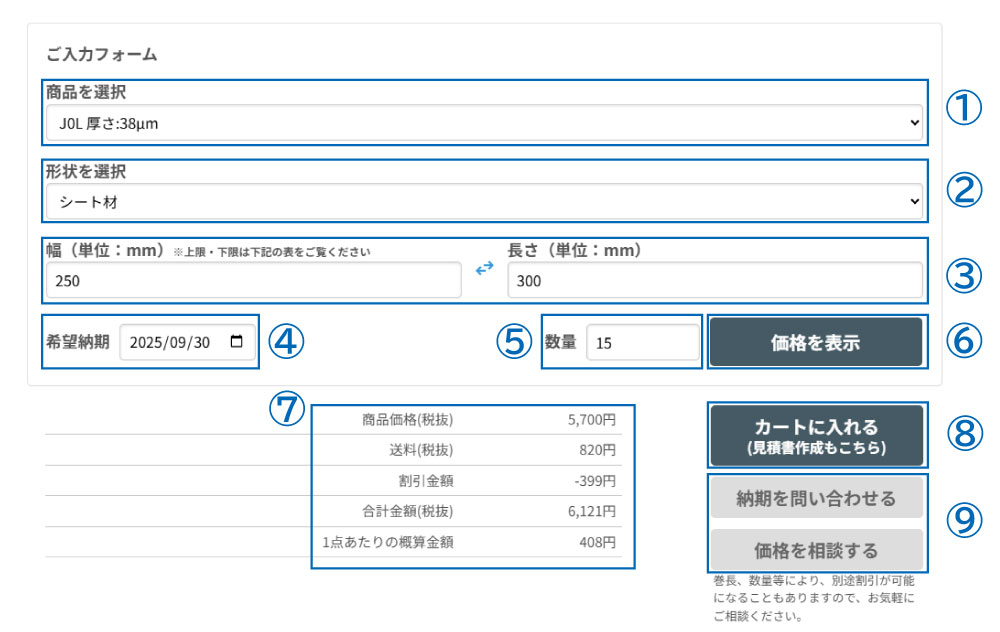
Task: Click the 価格を表示 button
Action: click(x=816, y=341)
